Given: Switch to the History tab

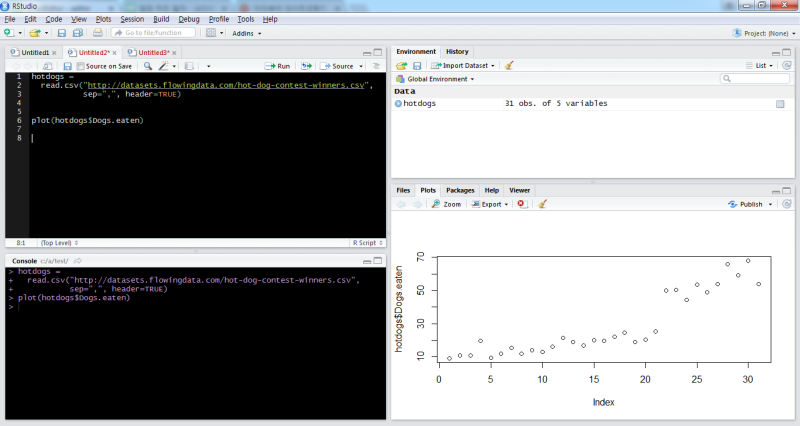Looking at the screenshot, I should tap(456, 51).
